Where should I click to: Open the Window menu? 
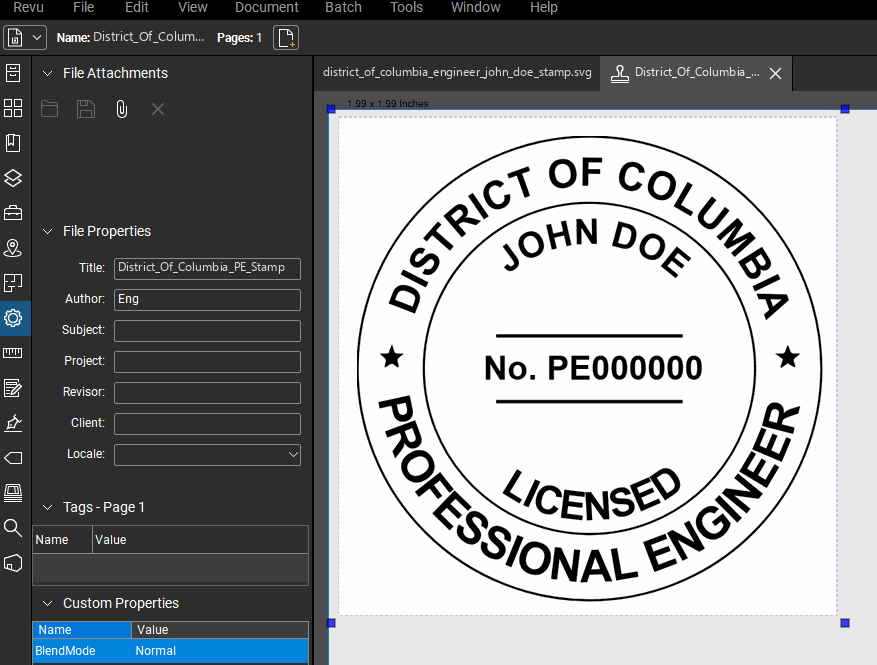coord(475,7)
